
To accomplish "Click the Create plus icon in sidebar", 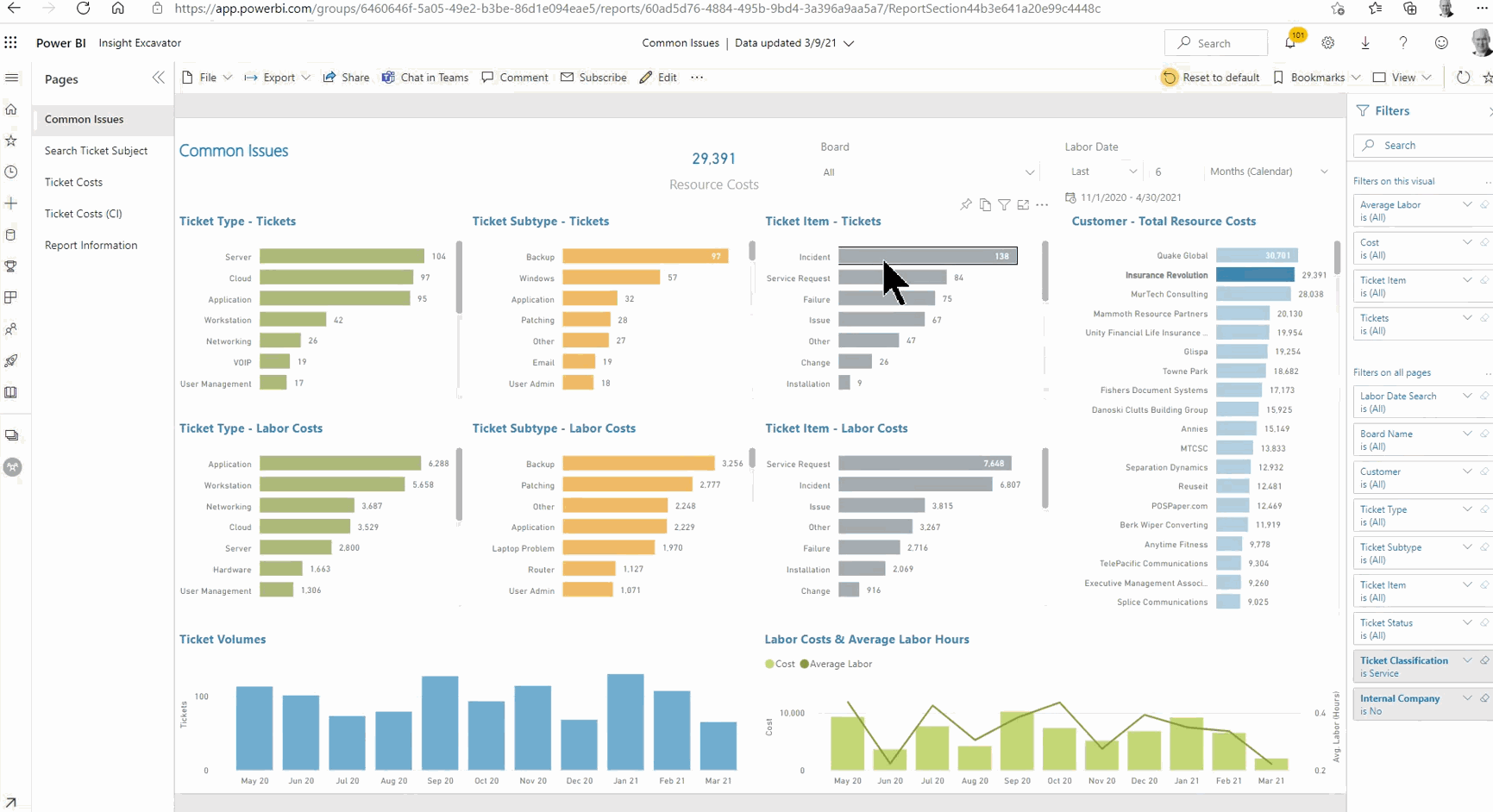I will [11, 203].
